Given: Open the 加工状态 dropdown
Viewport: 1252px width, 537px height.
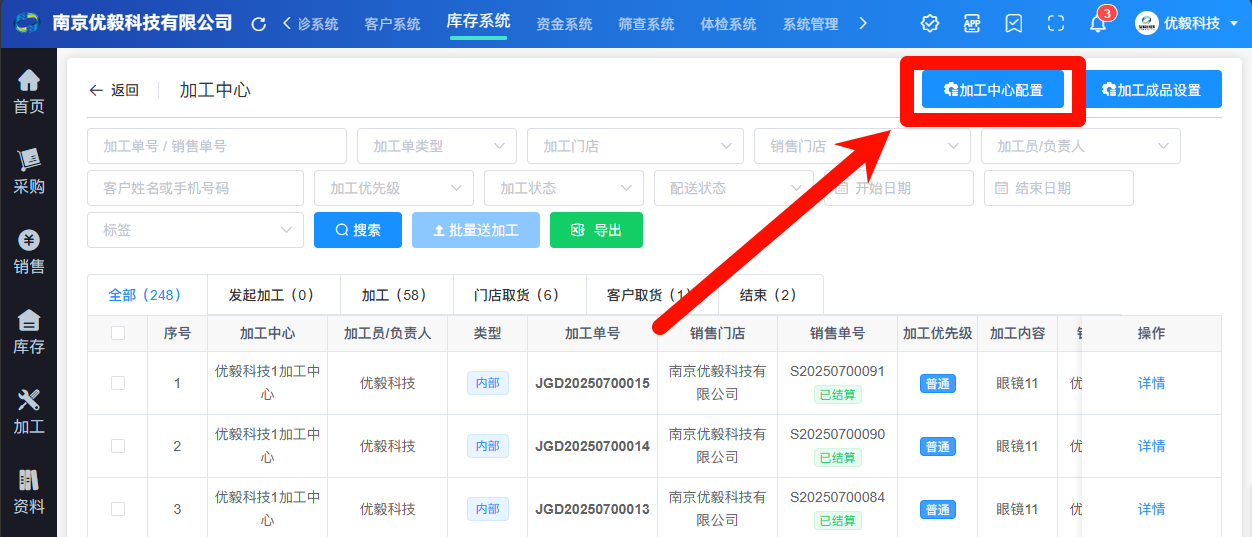Looking at the screenshot, I should coord(563,188).
